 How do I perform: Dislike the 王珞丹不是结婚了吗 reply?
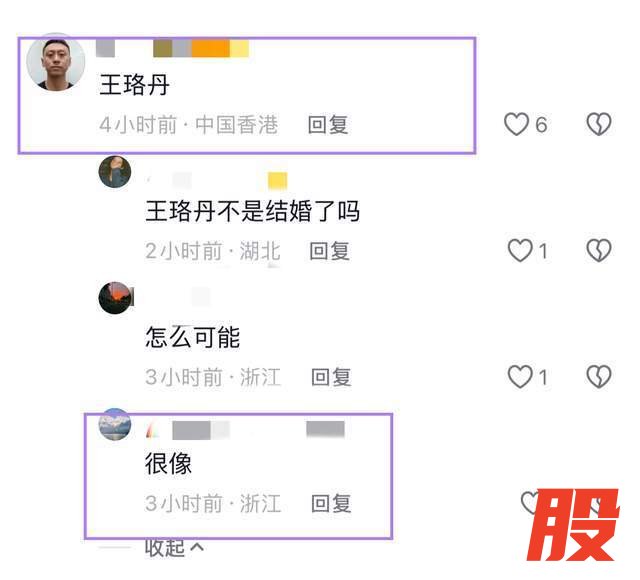(599, 250)
